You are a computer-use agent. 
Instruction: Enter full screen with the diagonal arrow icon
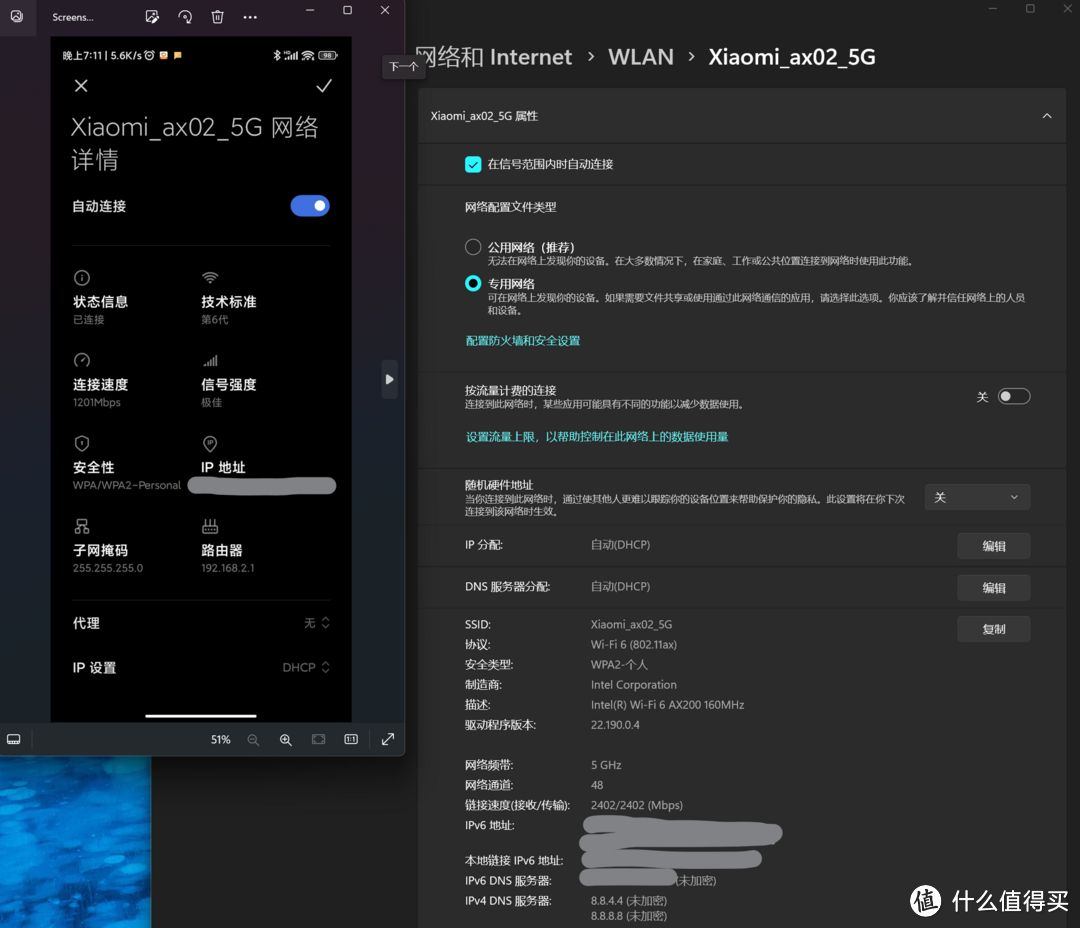[x=388, y=739]
